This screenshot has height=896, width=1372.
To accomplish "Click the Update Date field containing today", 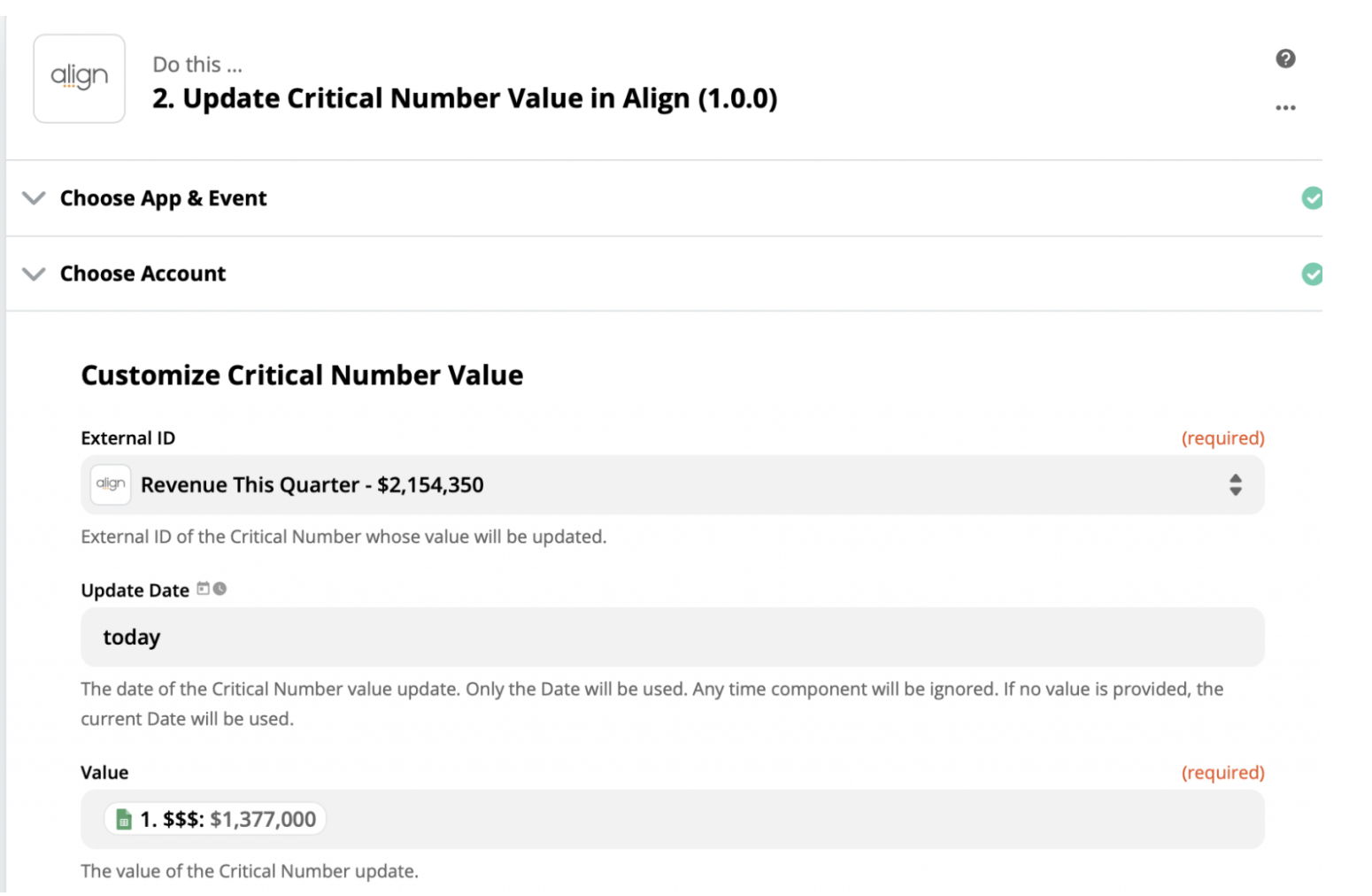I will (x=672, y=637).
